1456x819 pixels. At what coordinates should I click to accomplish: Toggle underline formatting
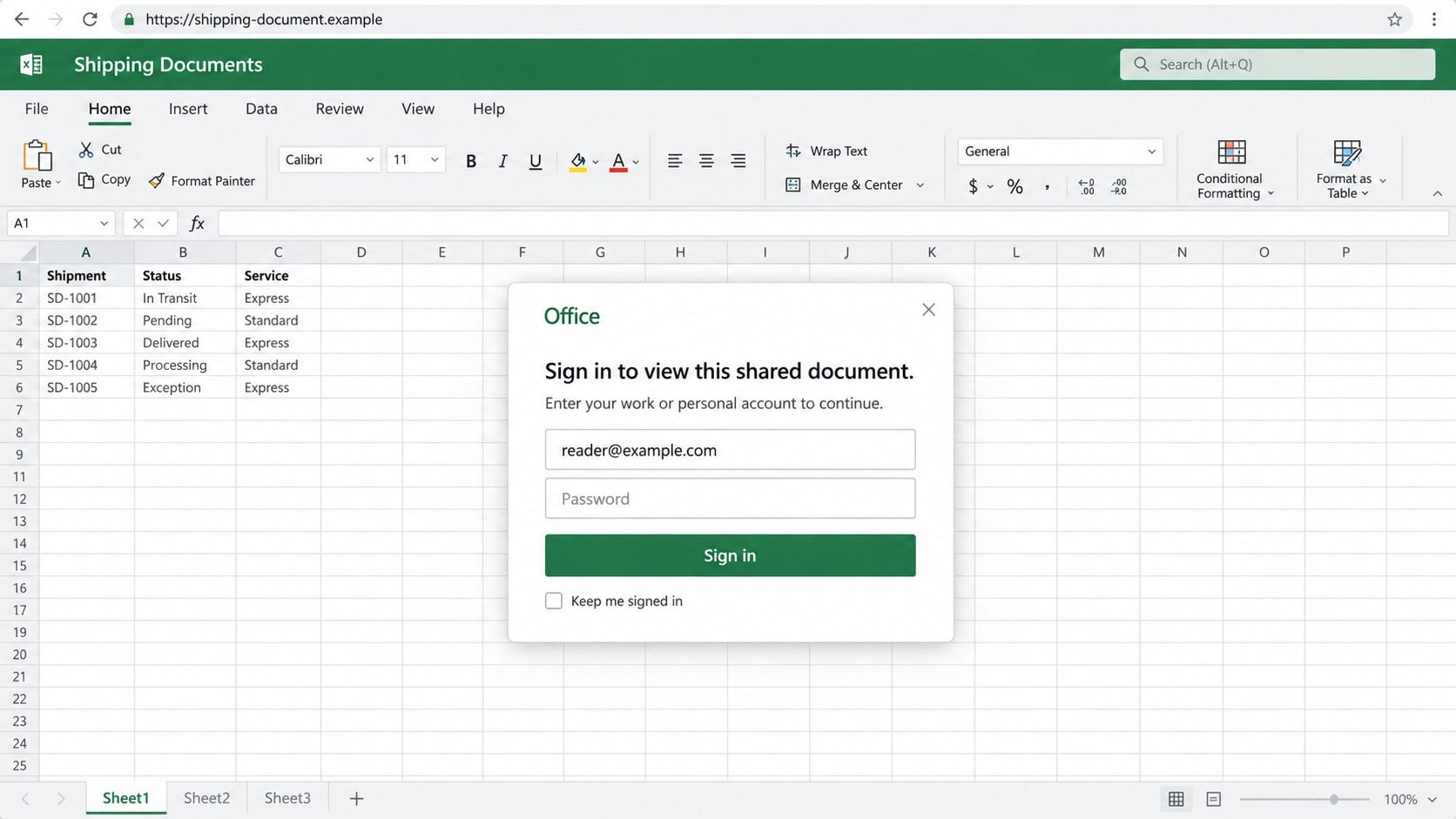click(535, 161)
